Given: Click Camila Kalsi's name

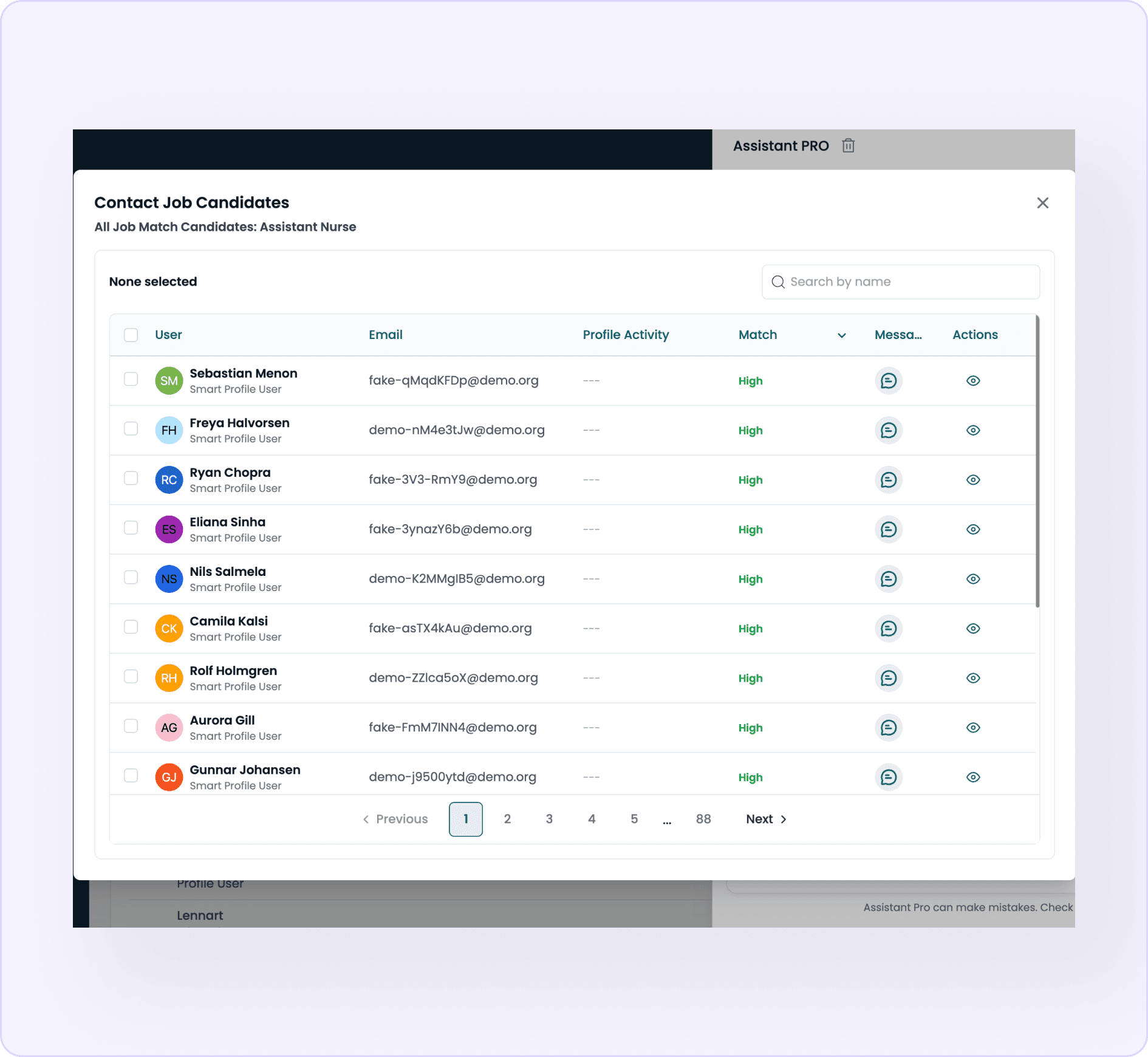Looking at the screenshot, I should tap(229, 621).
